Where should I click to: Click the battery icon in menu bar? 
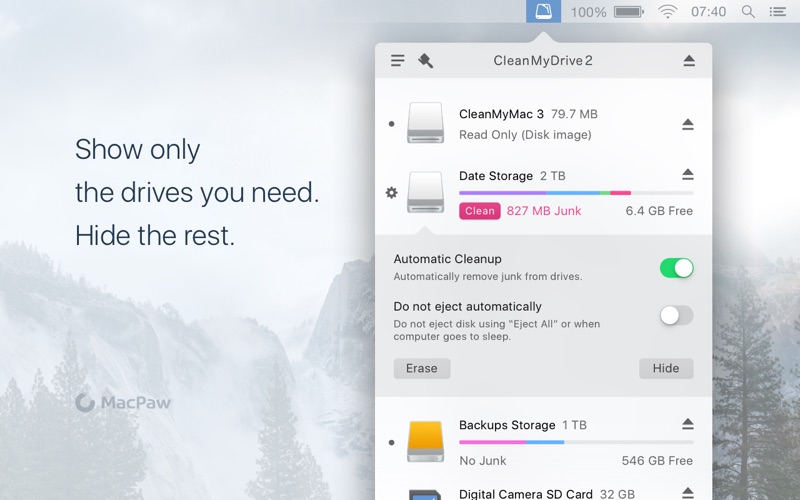(x=629, y=11)
